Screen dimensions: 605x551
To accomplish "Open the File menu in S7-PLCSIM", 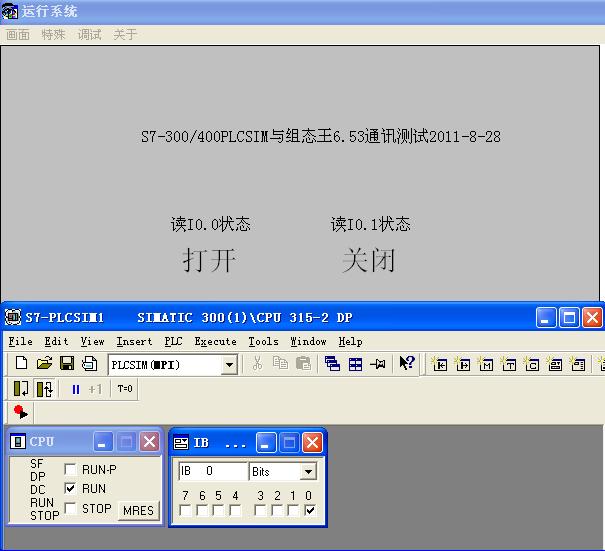I will [x=20, y=341].
